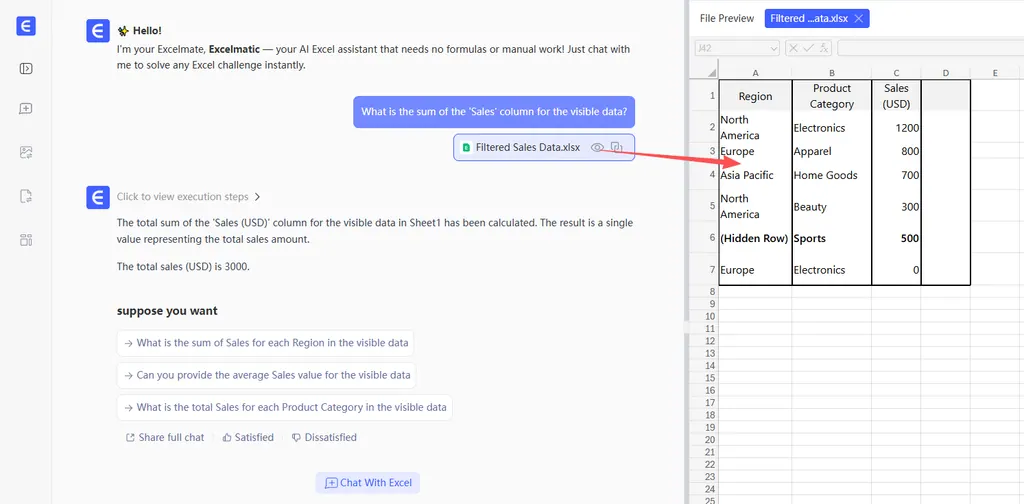The image size is (1024, 504).
Task: Mark the response as Satisfied
Action: (x=247, y=438)
